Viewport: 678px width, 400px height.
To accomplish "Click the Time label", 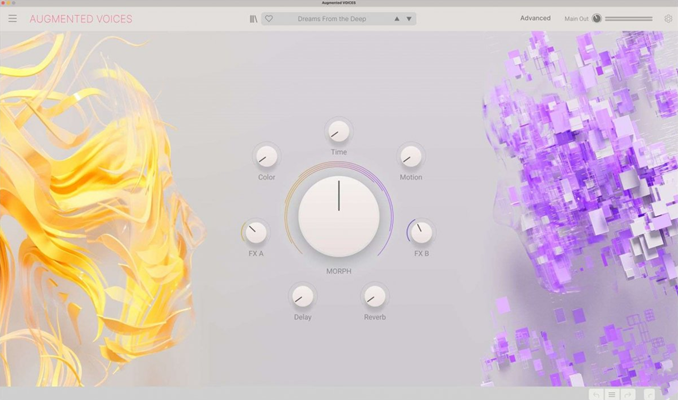I will coord(339,152).
